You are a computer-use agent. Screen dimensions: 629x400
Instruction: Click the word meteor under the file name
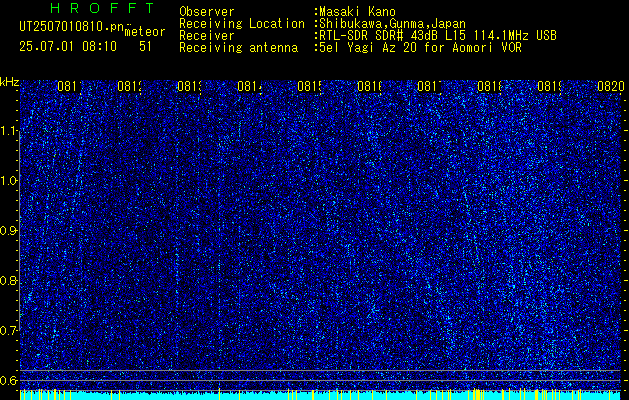pos(145,32)
